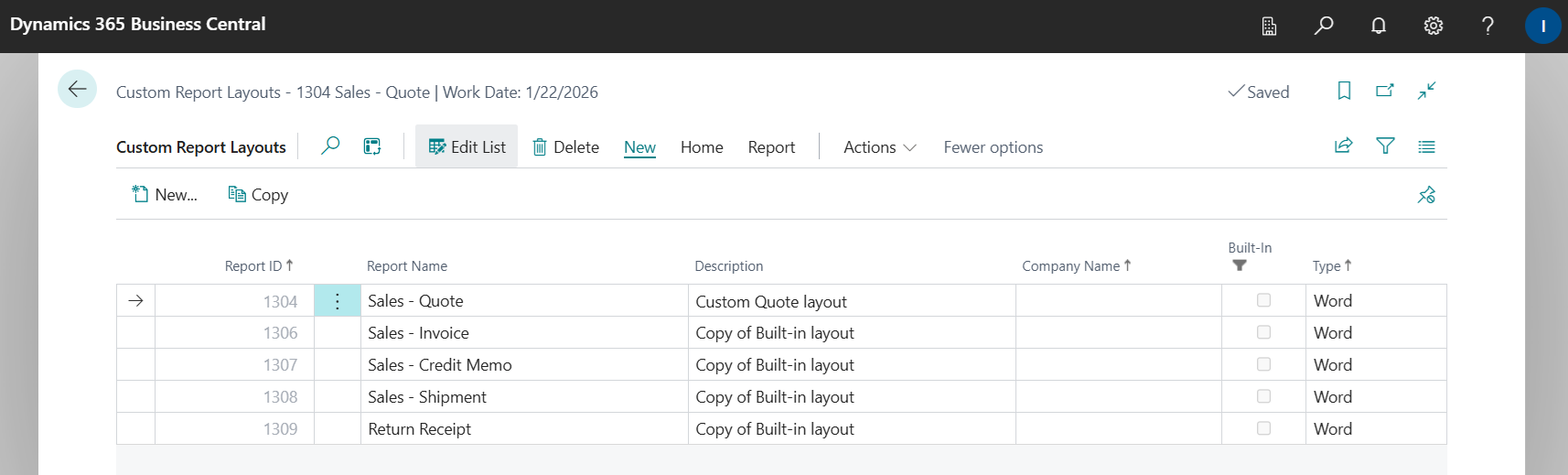This screenshot has width=1568, height=475.
Task: Open Built-In column filter funnel
Action: (x=1240, y=265)
